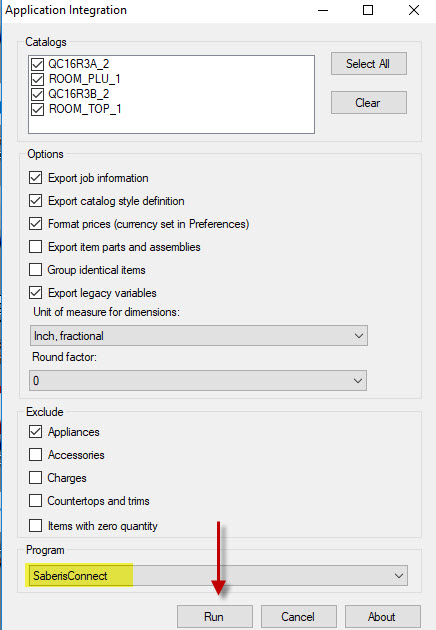Screen dimensions: 436x630
Task: Open Unit of measure dropdown
Action: click(x=199, y=335)
